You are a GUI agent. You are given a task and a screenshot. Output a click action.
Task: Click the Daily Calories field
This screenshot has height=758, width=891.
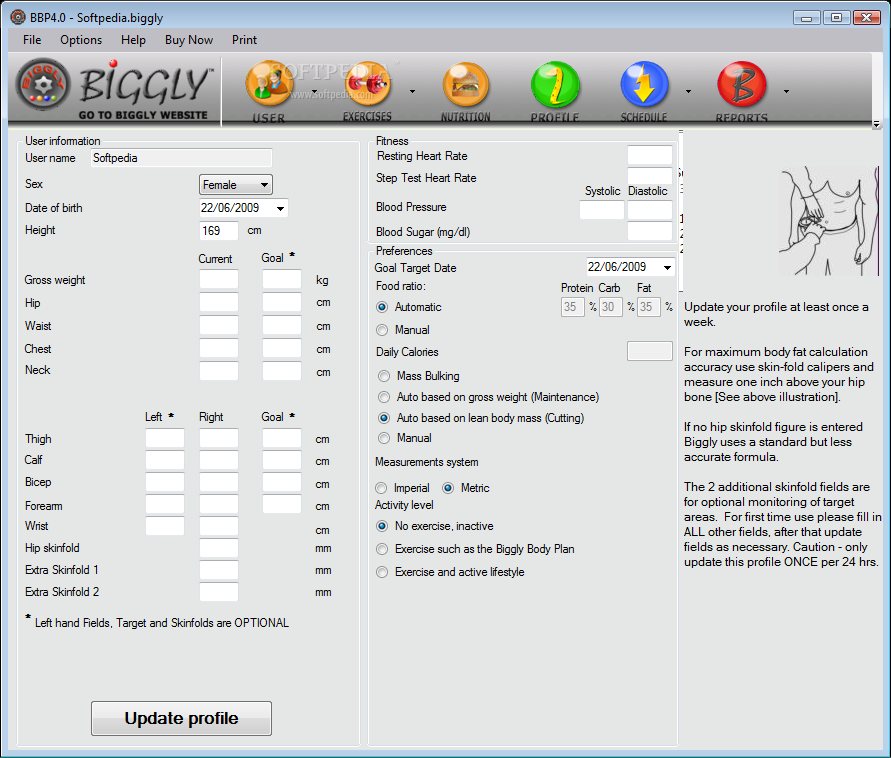pyautogui.click(x=650, y=351)
